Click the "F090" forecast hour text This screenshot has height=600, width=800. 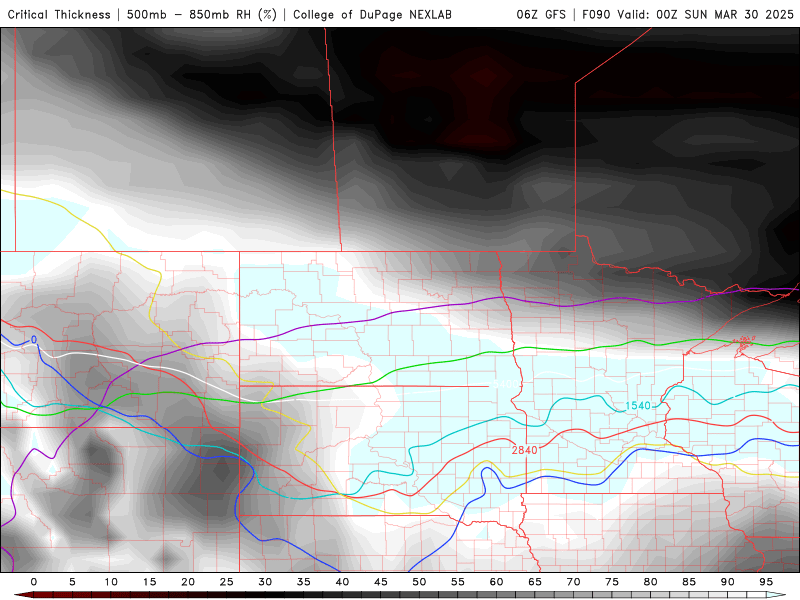coord(596,14)
